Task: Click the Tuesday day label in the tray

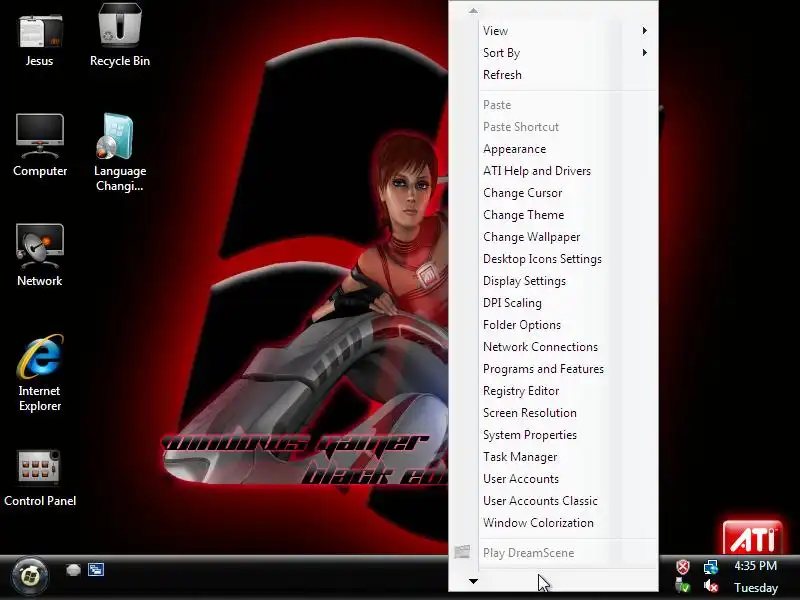Action: (756, 588)
